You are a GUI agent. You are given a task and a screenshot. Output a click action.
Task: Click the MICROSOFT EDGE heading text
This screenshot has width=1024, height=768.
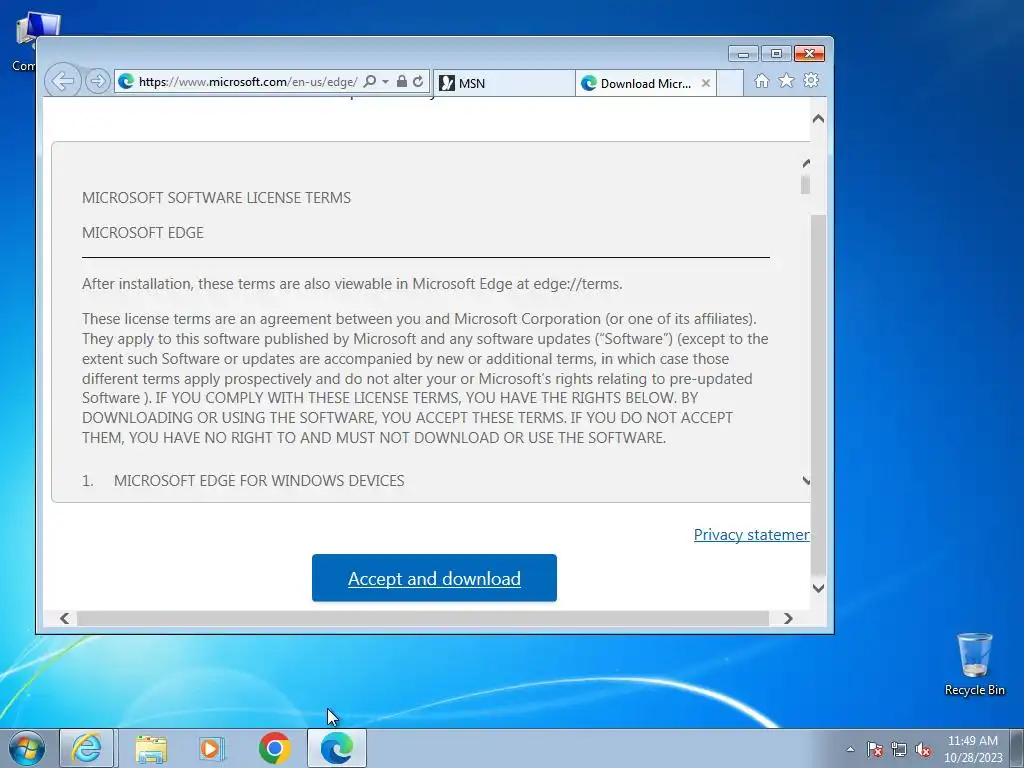pos(142,232)
